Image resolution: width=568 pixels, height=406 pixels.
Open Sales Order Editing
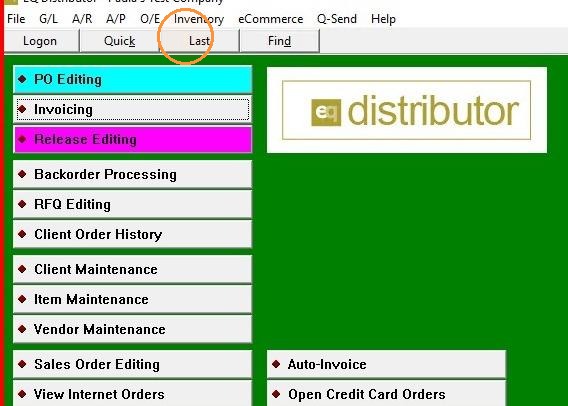coord(133,364)
